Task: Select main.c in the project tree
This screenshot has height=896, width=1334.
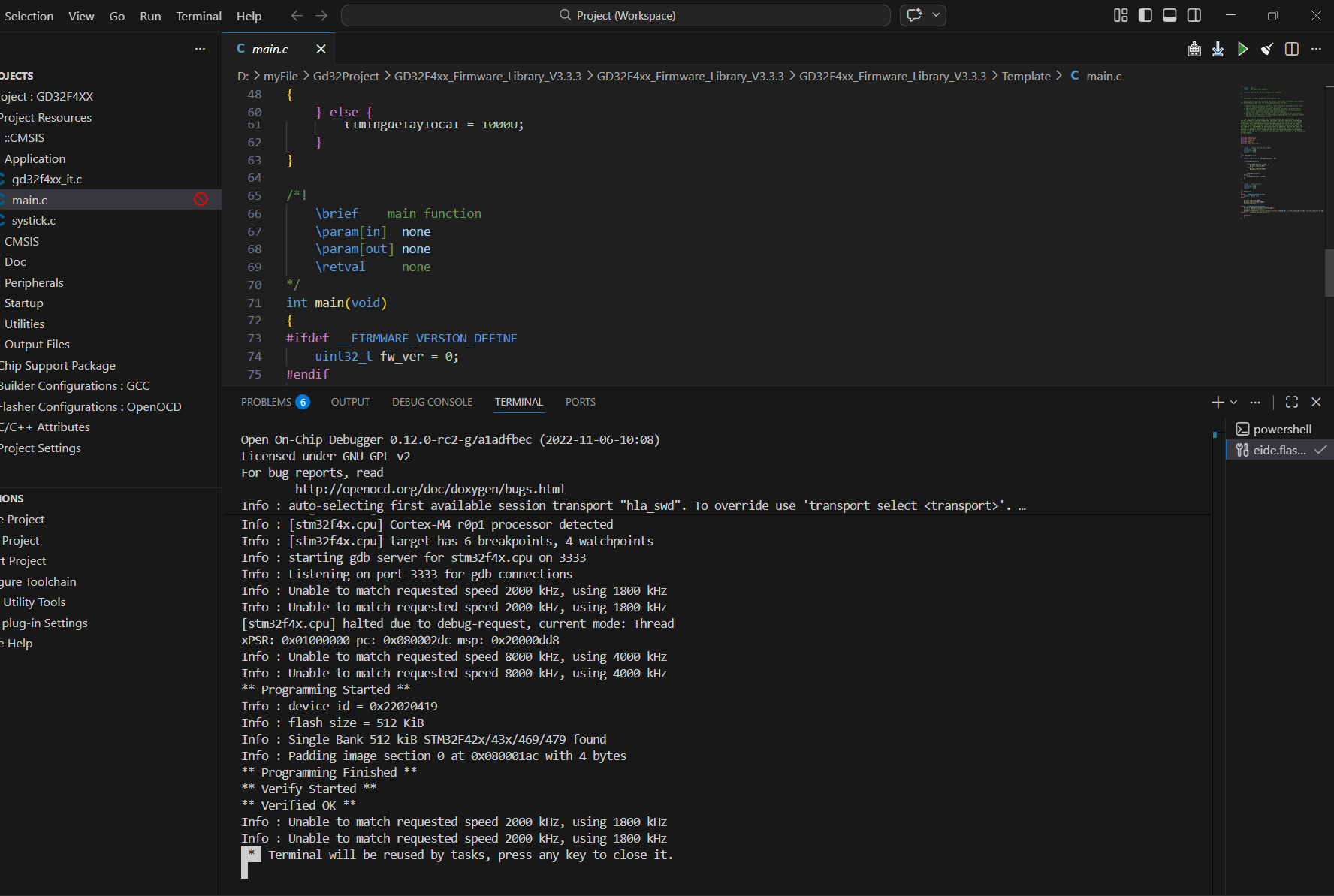Action: (x=29, y=200)
